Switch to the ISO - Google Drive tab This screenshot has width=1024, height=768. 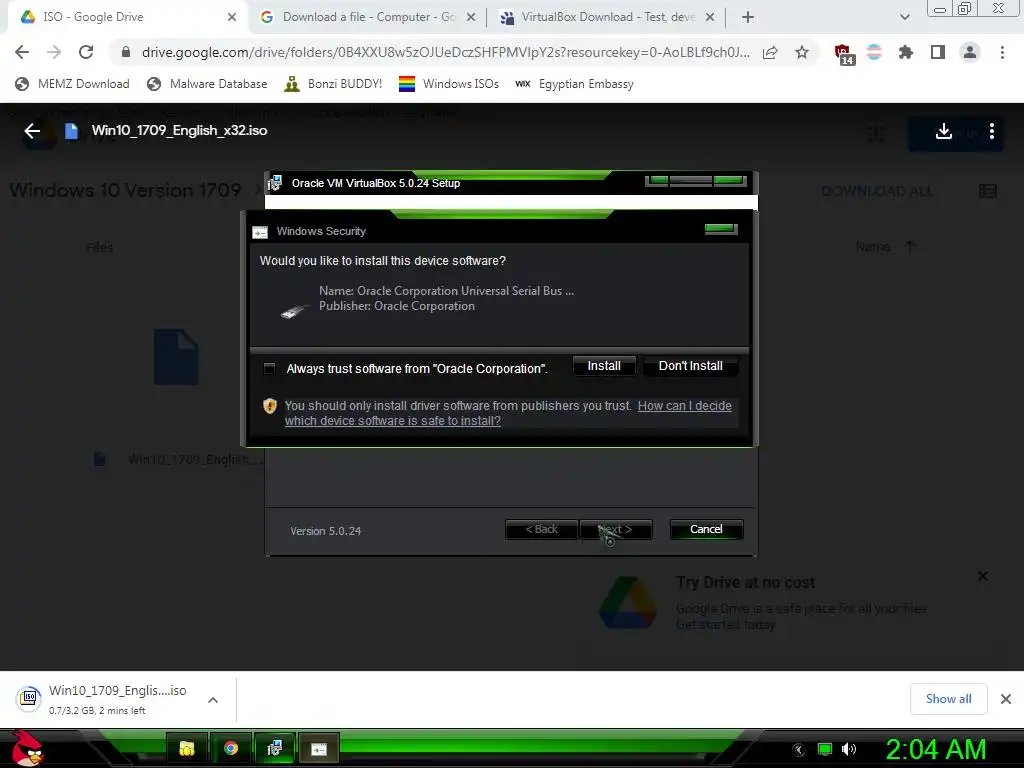point(126,17)
